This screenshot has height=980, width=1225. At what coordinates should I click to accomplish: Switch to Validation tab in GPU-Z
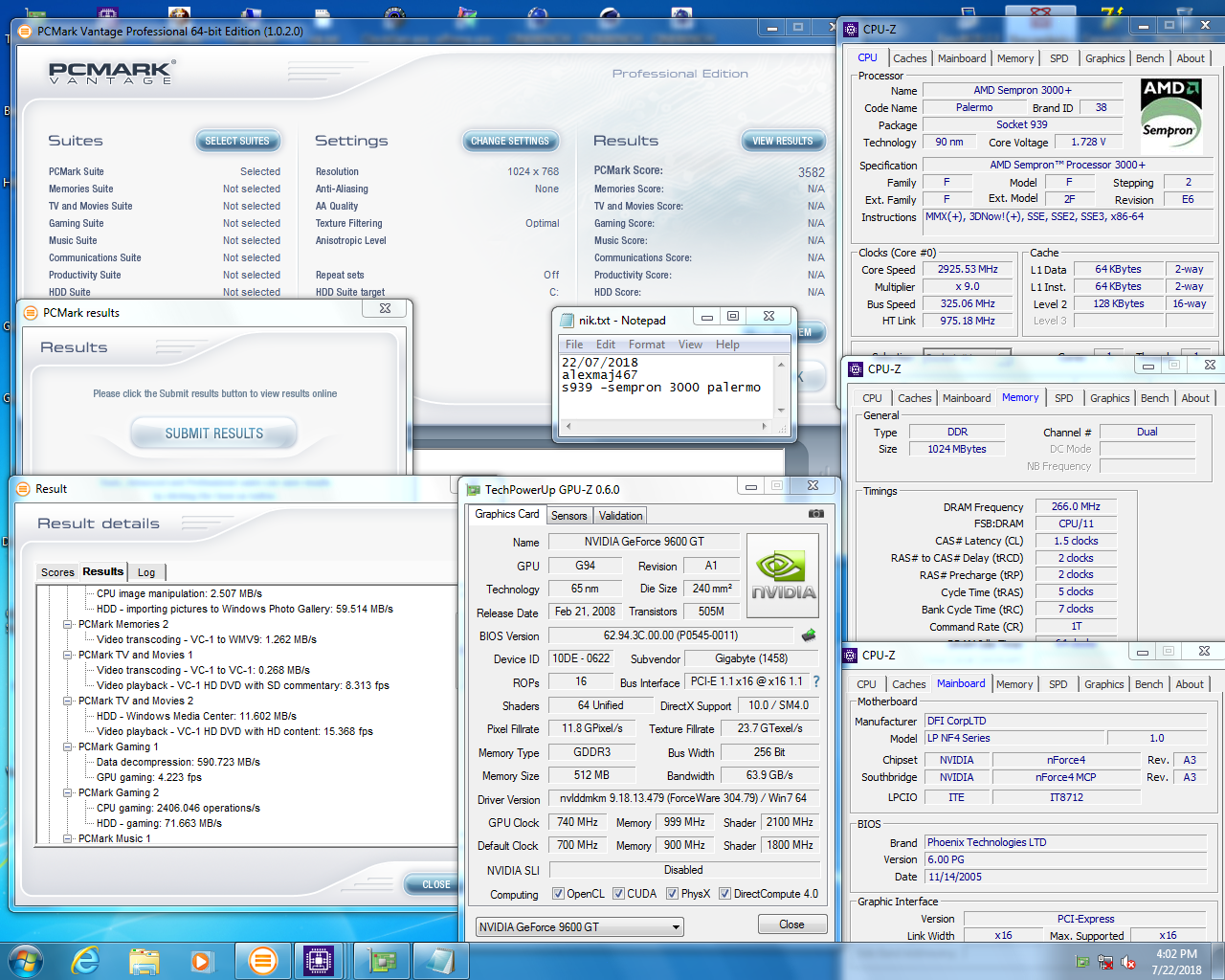[x=620, y=515]
